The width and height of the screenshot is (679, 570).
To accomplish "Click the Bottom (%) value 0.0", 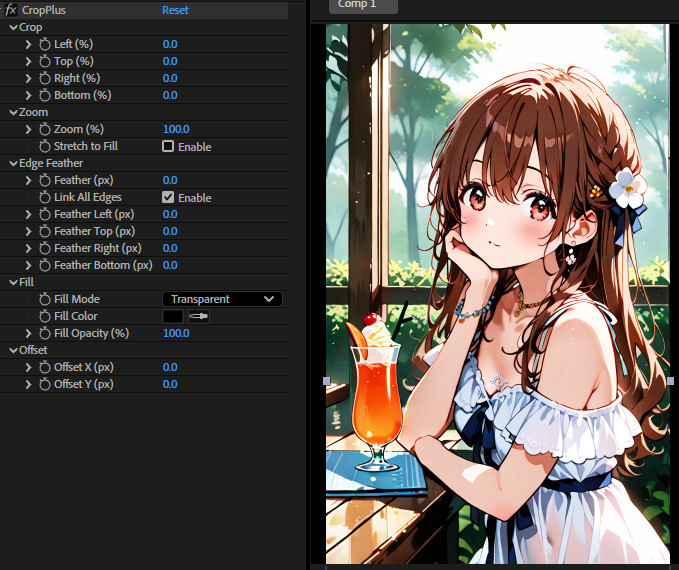I will [170, 95].
